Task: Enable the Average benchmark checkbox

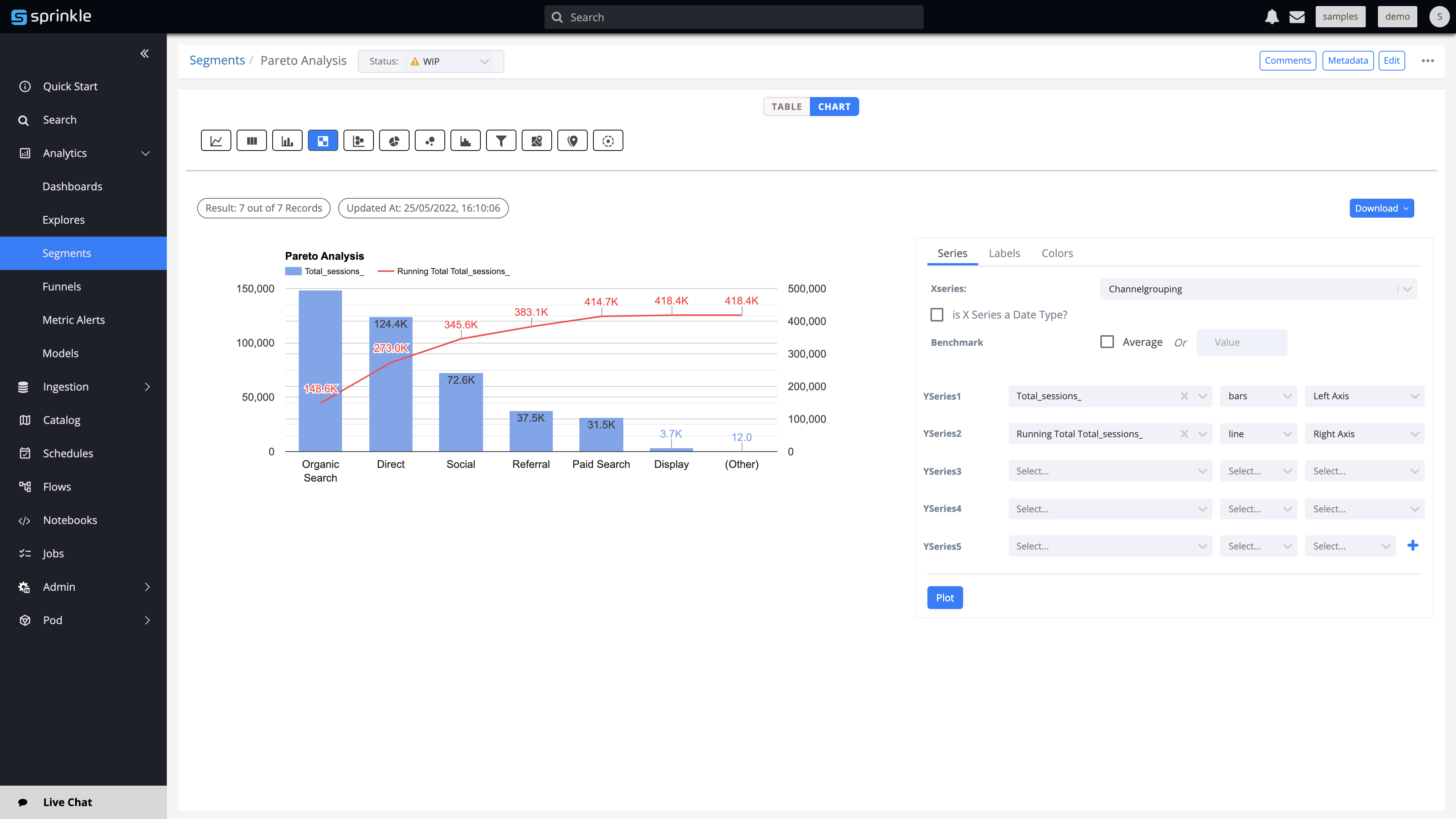Action: (x=1107, y=341)
